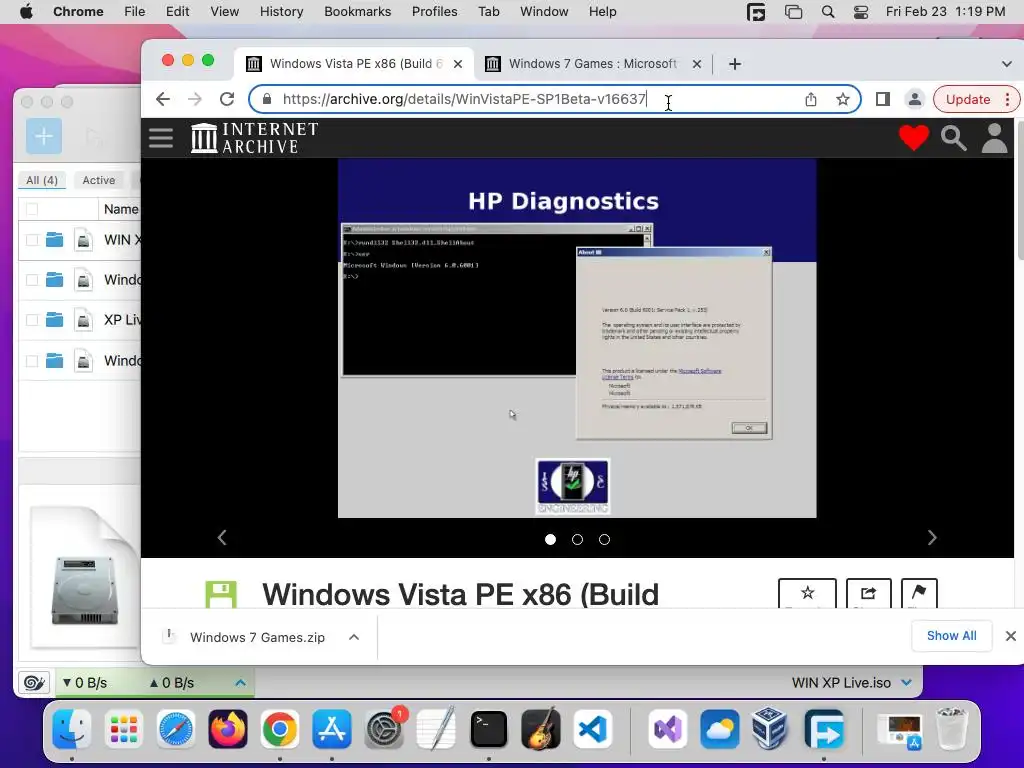1024x768 pixels.
Task: Open Windows 7 Games.zip download options
Action: pyautogui.click(x=354, y=637)
